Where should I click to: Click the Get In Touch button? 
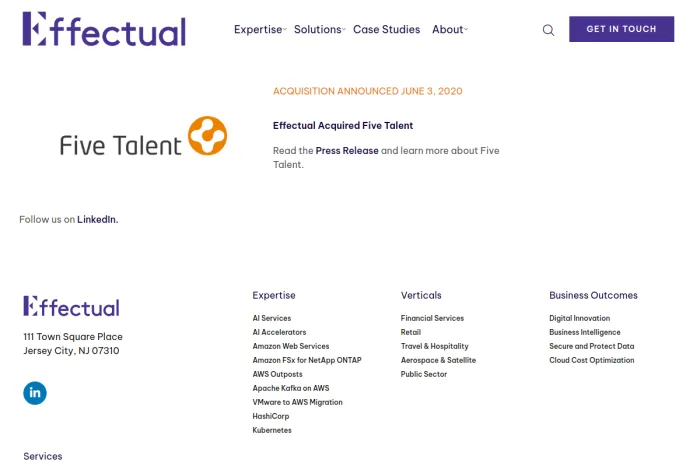click(x=621, y=29)
